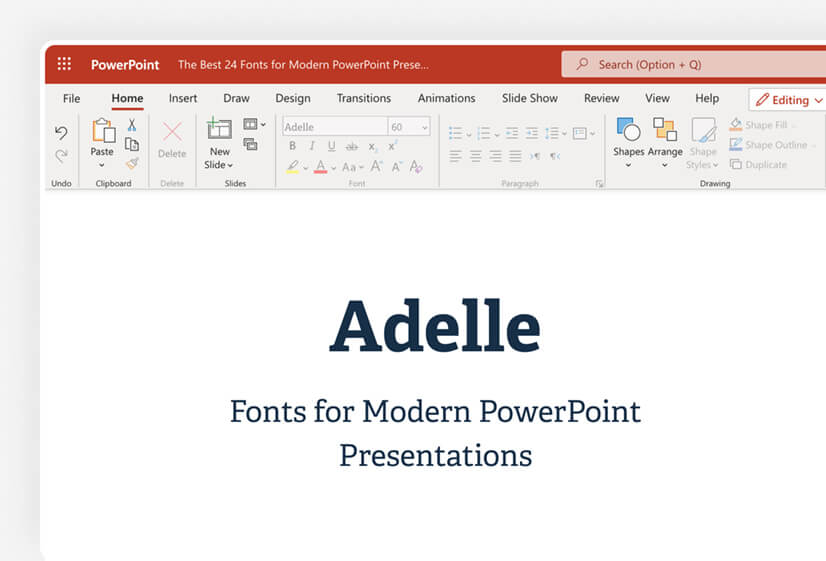Open the File menu

72,99
